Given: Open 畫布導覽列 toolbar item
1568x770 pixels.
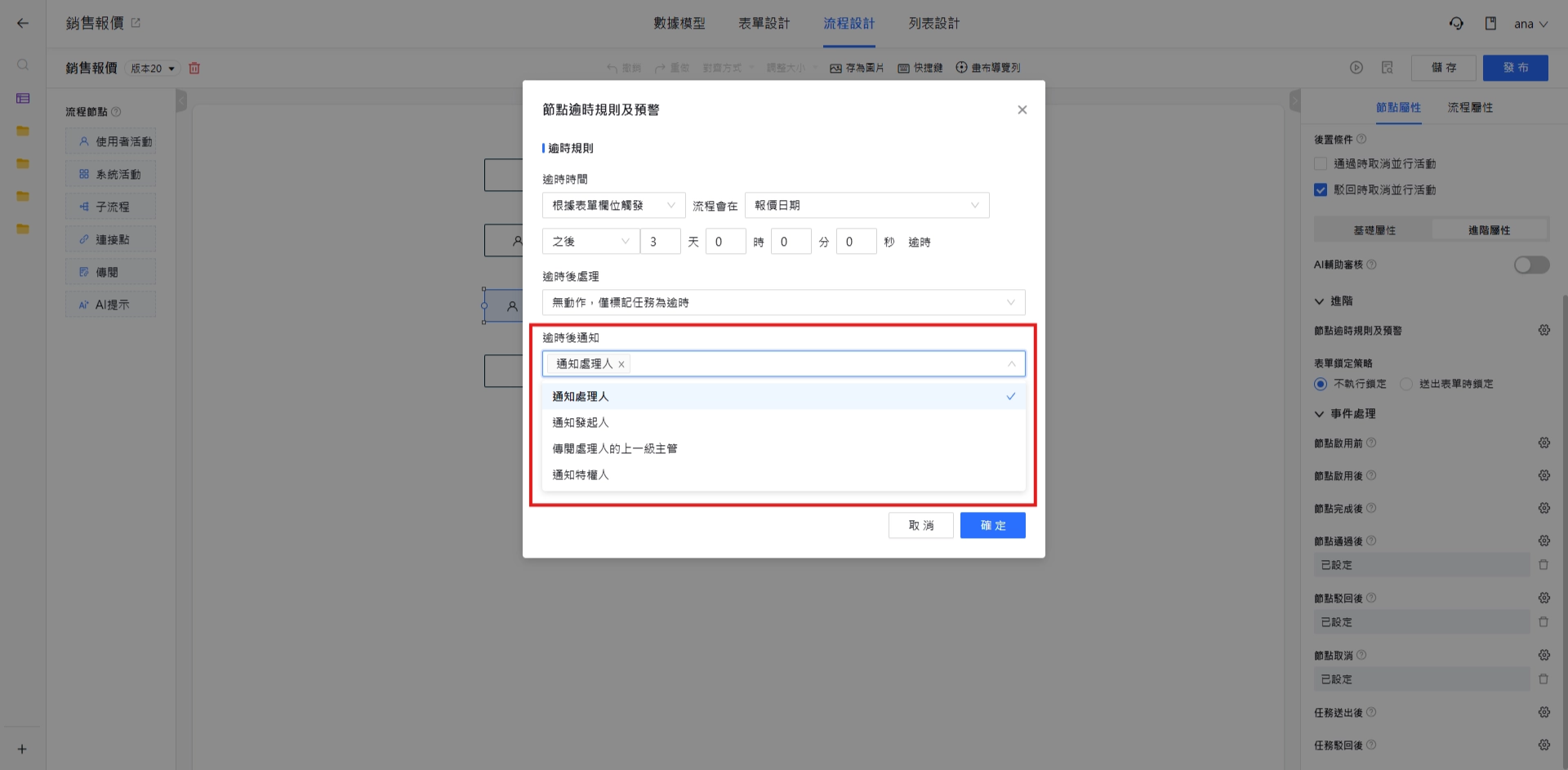Looking at the screenshot, I should (x=988, y=68).
